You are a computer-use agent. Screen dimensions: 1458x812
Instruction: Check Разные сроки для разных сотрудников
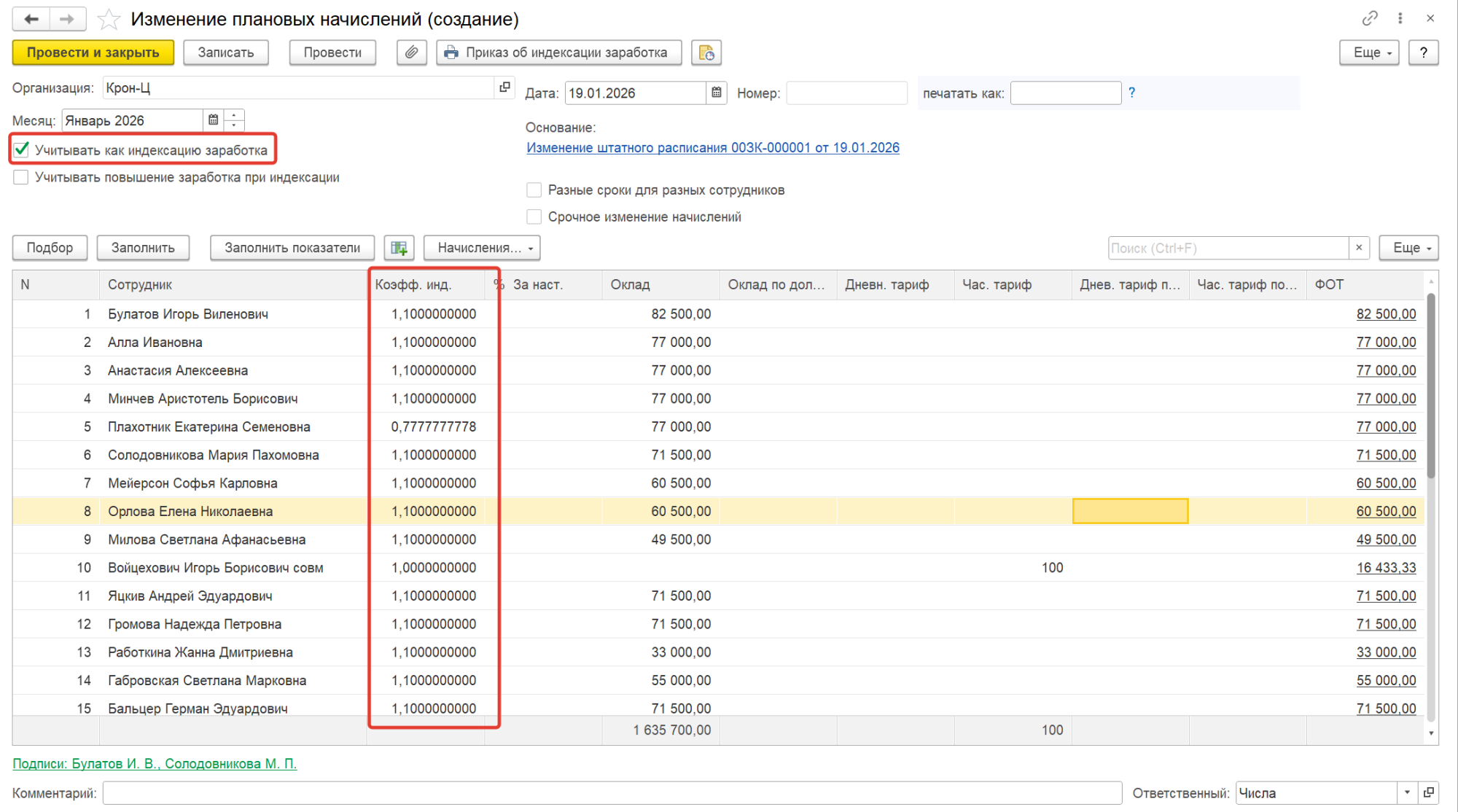534,190
